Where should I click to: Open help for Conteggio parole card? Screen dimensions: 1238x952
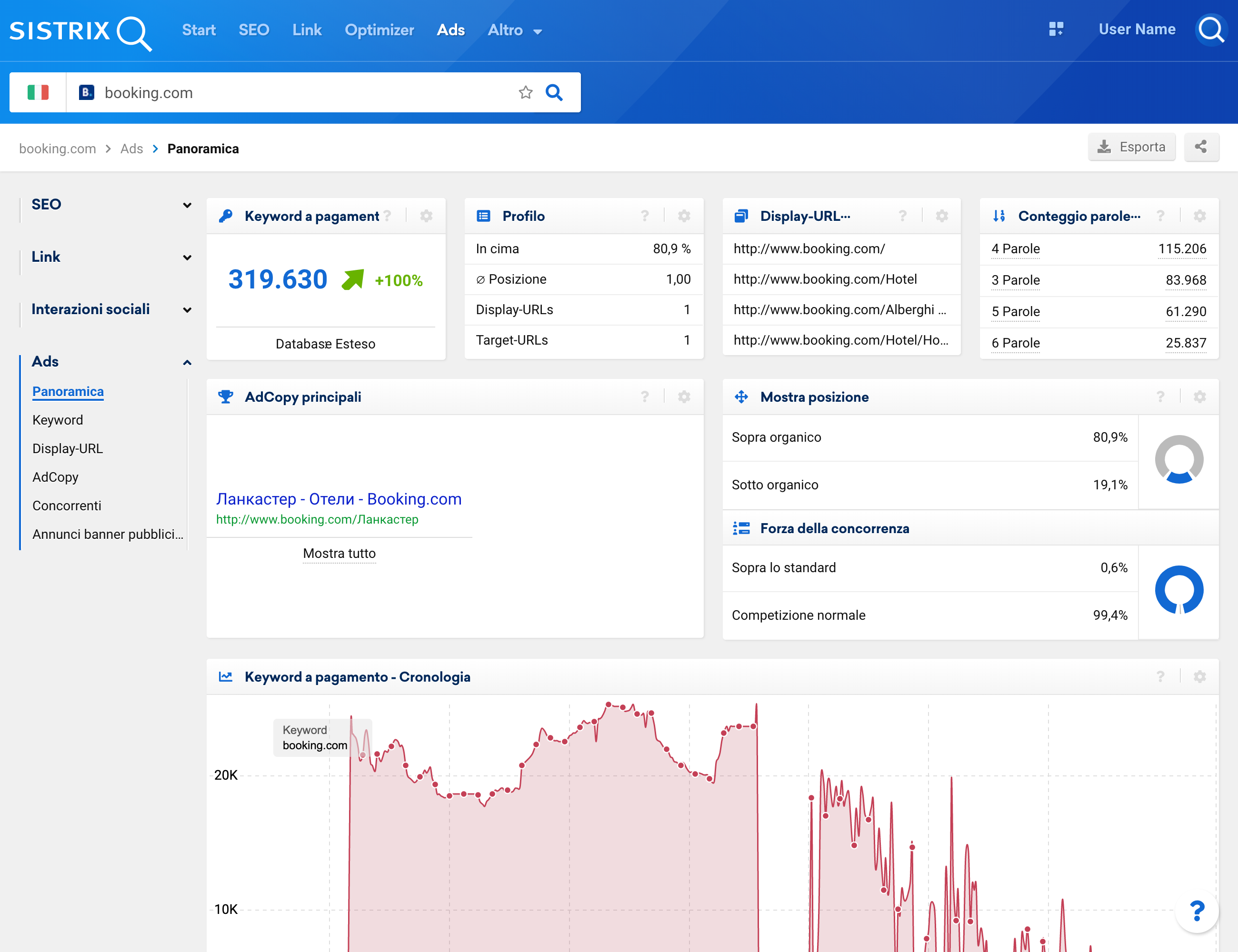click(1160, 216)
